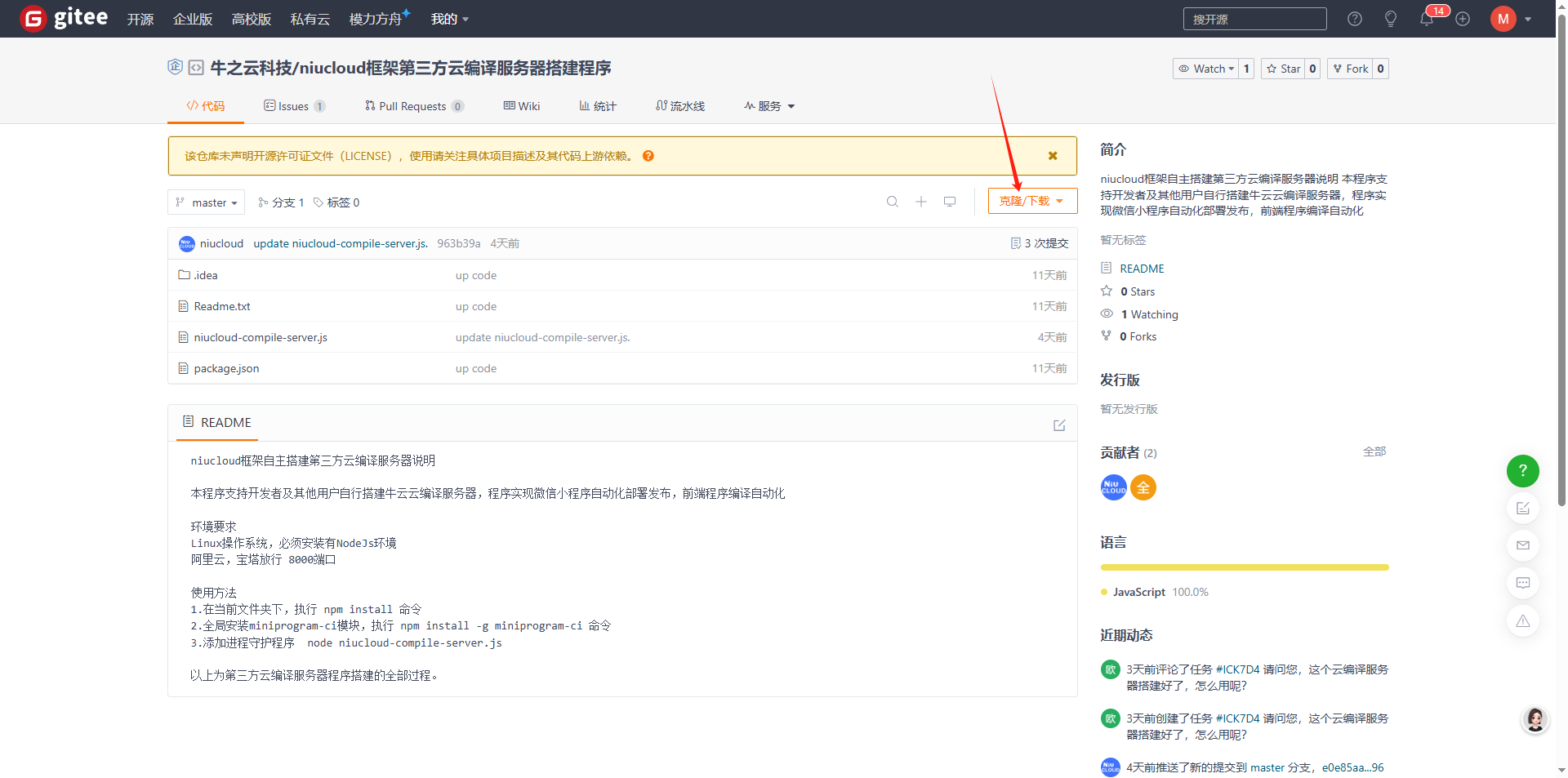Click the mail envelope icon on sidebar

[x=1522, y=545]
